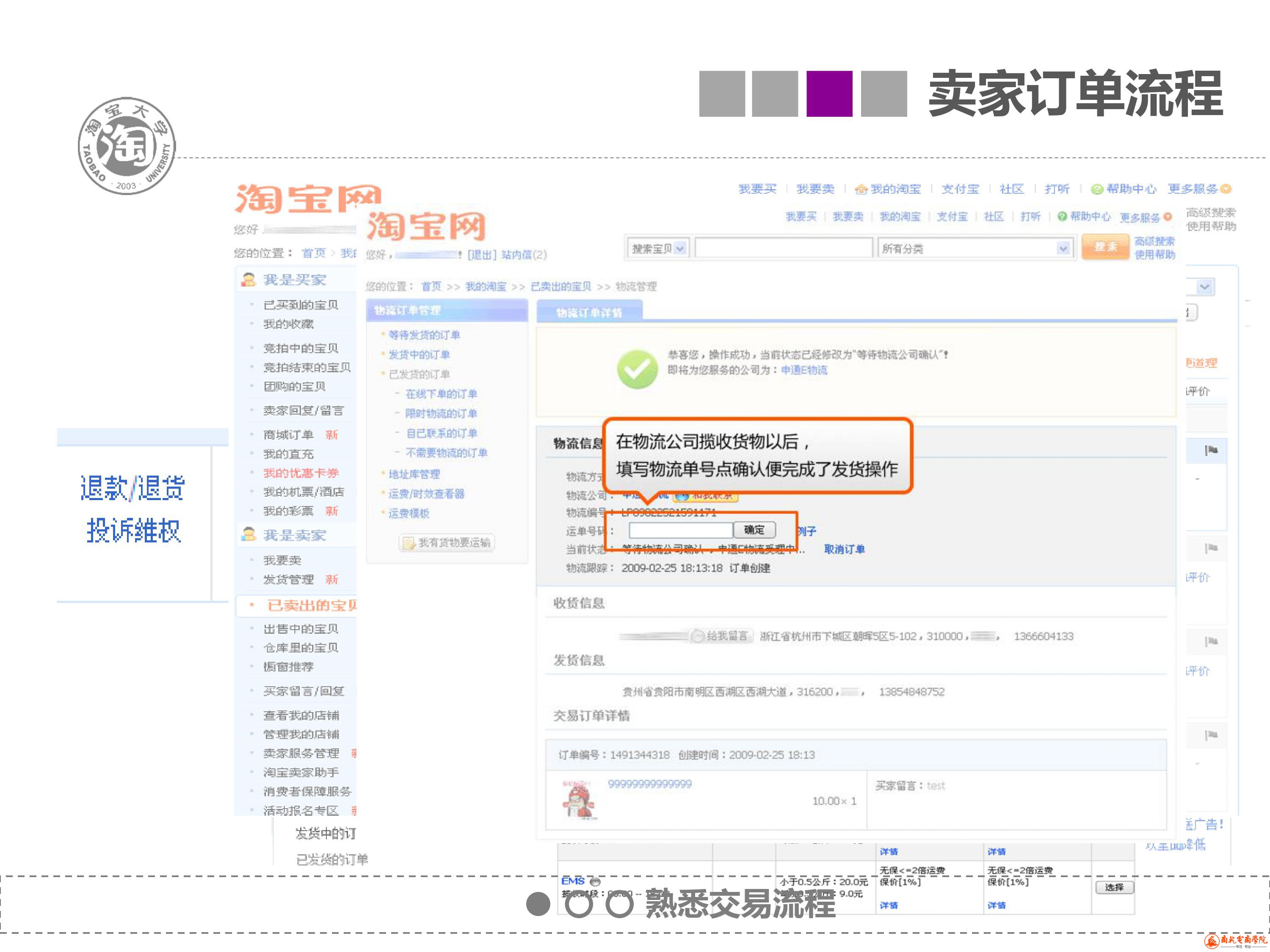Select the second hollow slide progress dot

(x=579, y=904)
